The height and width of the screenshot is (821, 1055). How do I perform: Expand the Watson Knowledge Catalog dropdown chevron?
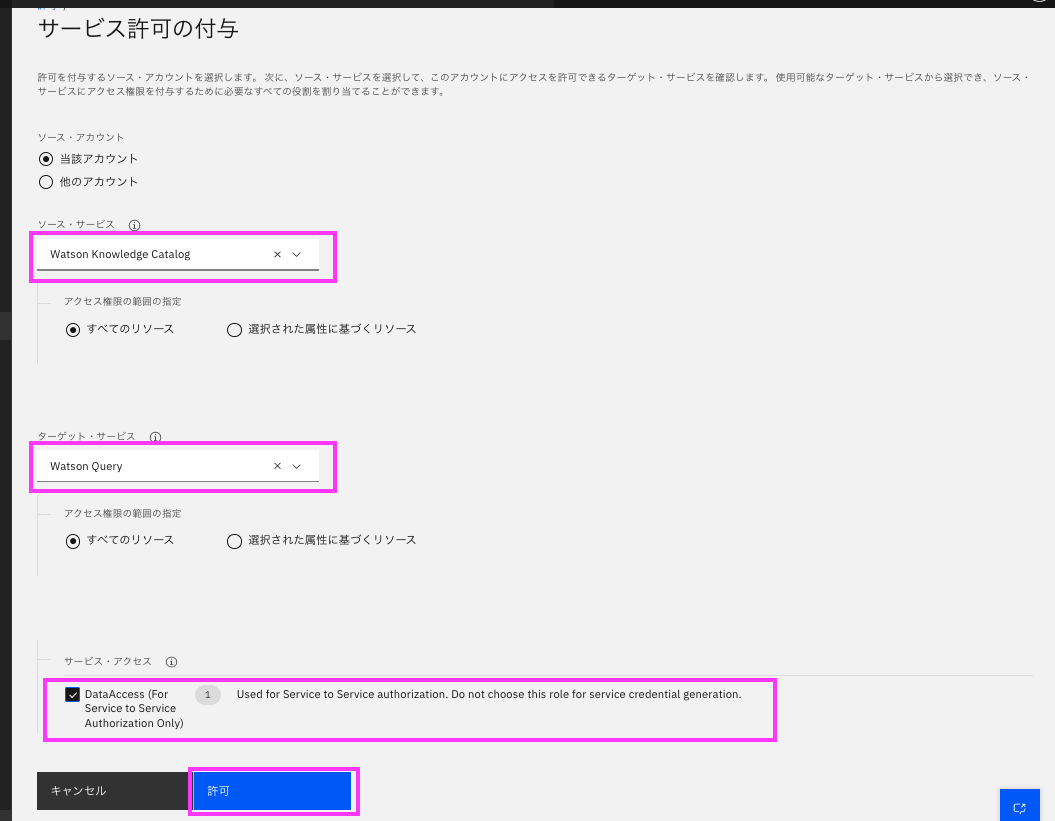tap(297, 254)
